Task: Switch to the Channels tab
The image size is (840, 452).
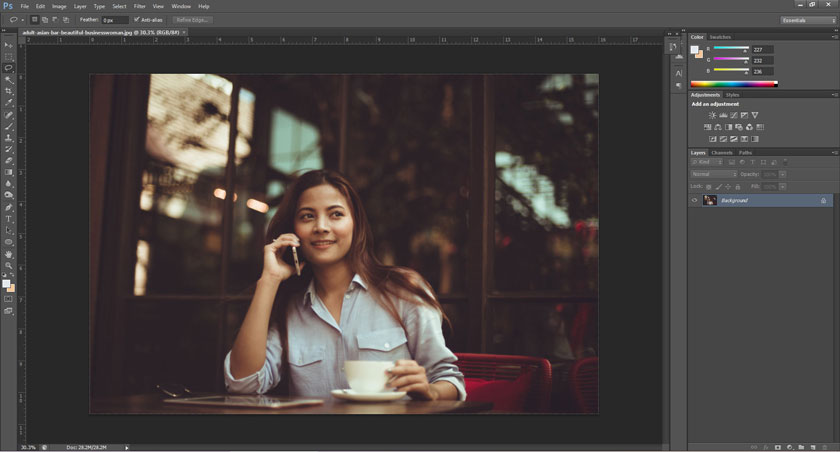Action: pyautogui.click(x=722, y=153)
